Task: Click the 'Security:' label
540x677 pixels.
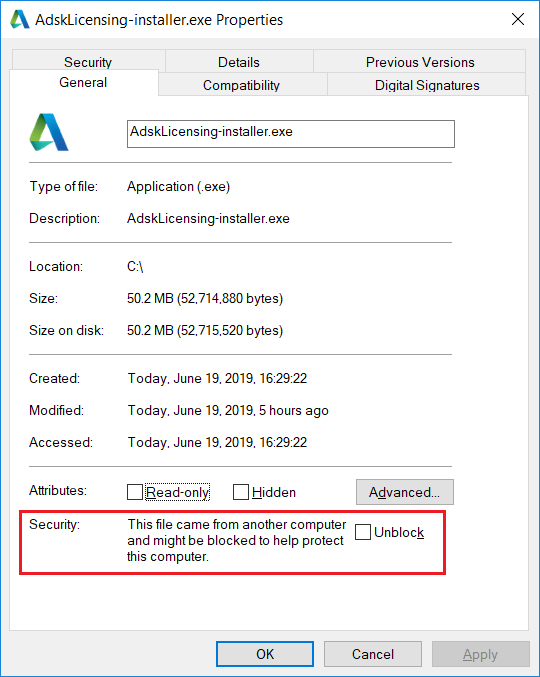Action: click(54, 524)
